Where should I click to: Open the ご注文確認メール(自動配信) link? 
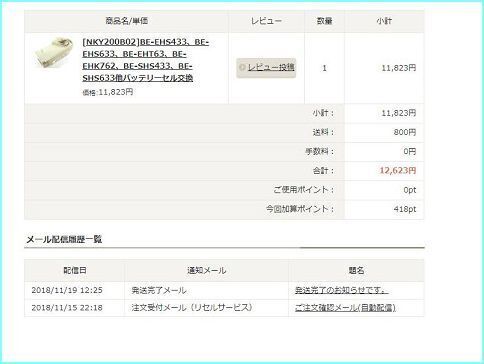[345, 308]
